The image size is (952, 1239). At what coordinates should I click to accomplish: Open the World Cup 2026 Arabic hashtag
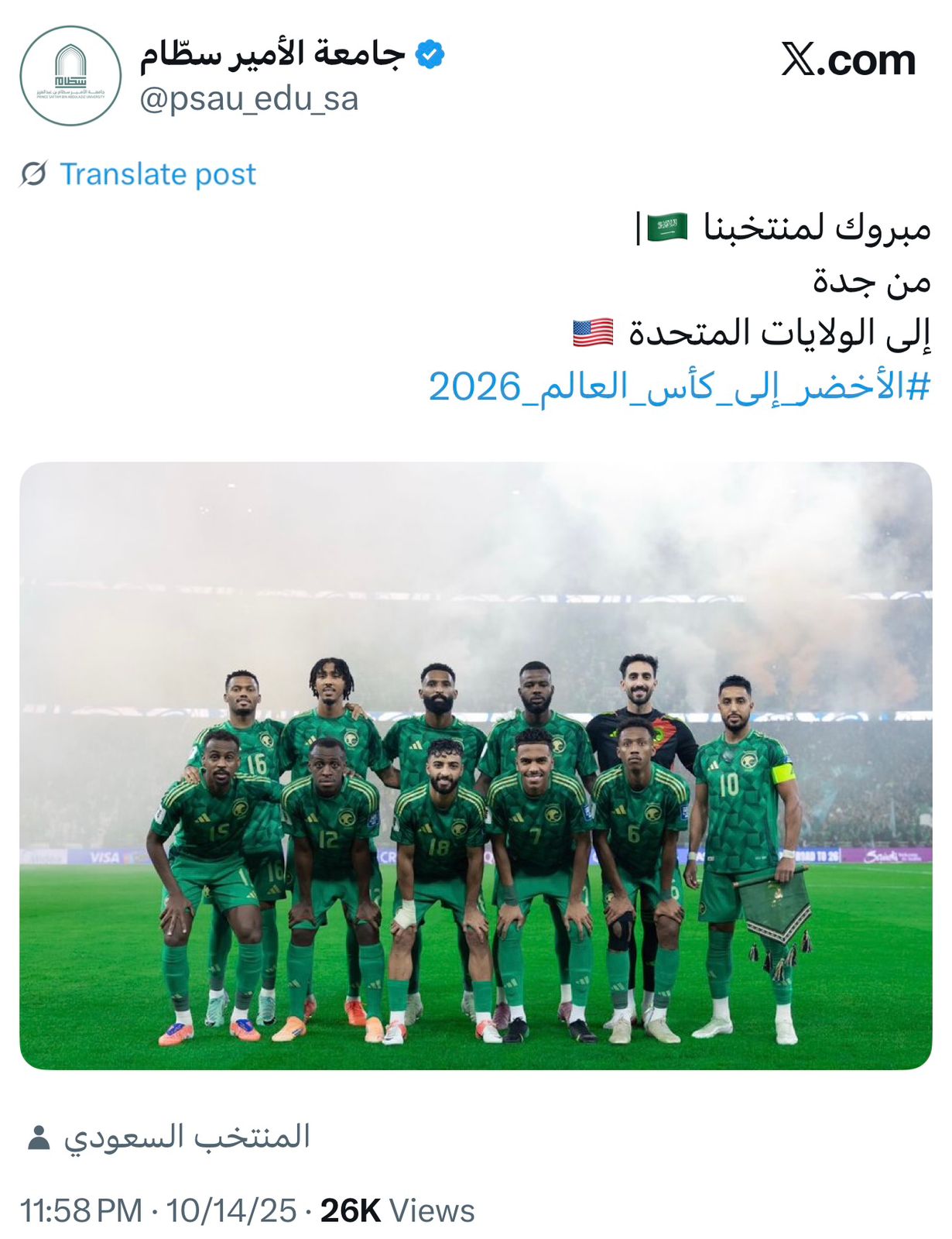tap(679, 386)
